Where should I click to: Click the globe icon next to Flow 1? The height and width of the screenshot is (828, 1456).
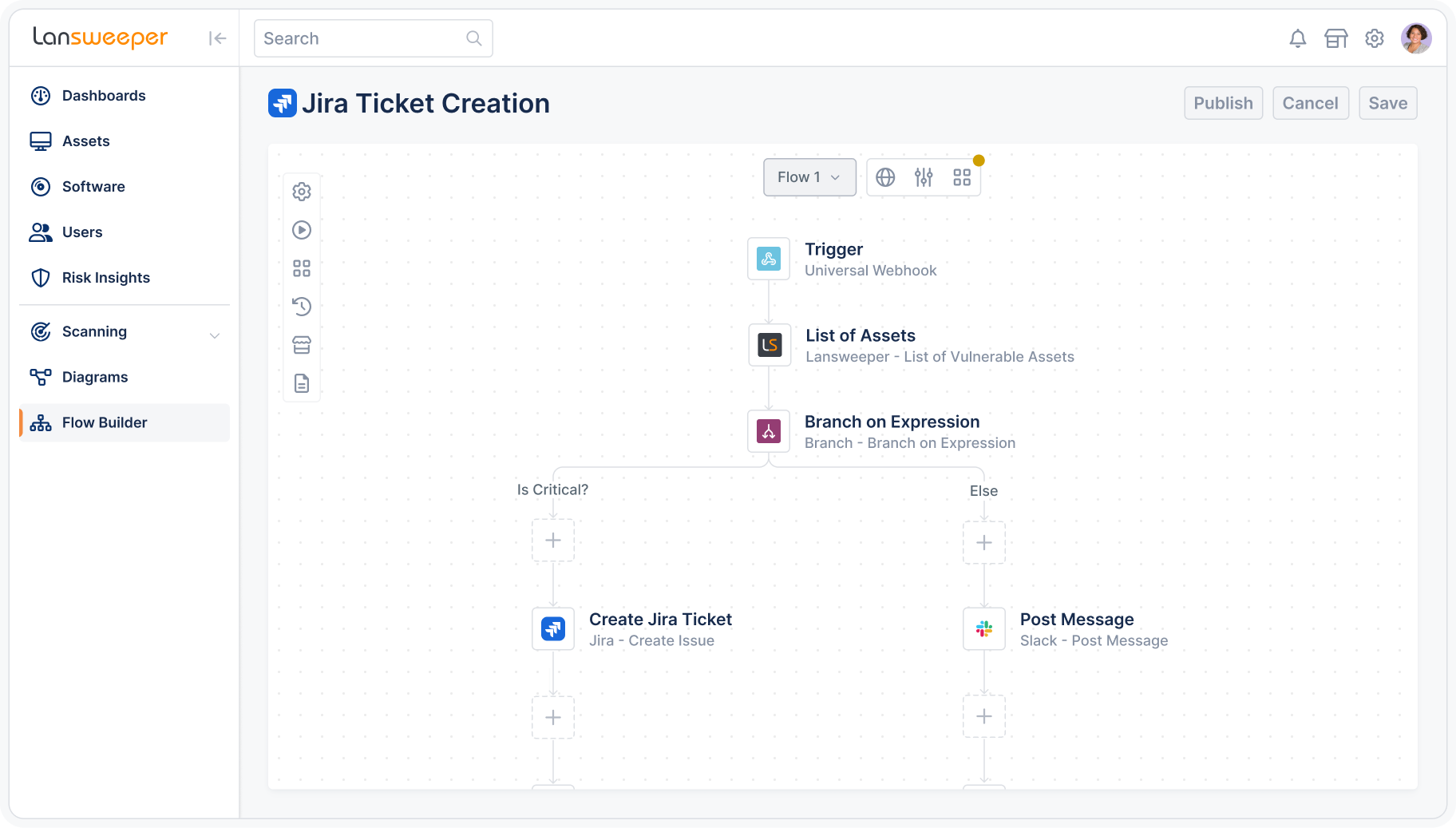[x=885, y=177]
